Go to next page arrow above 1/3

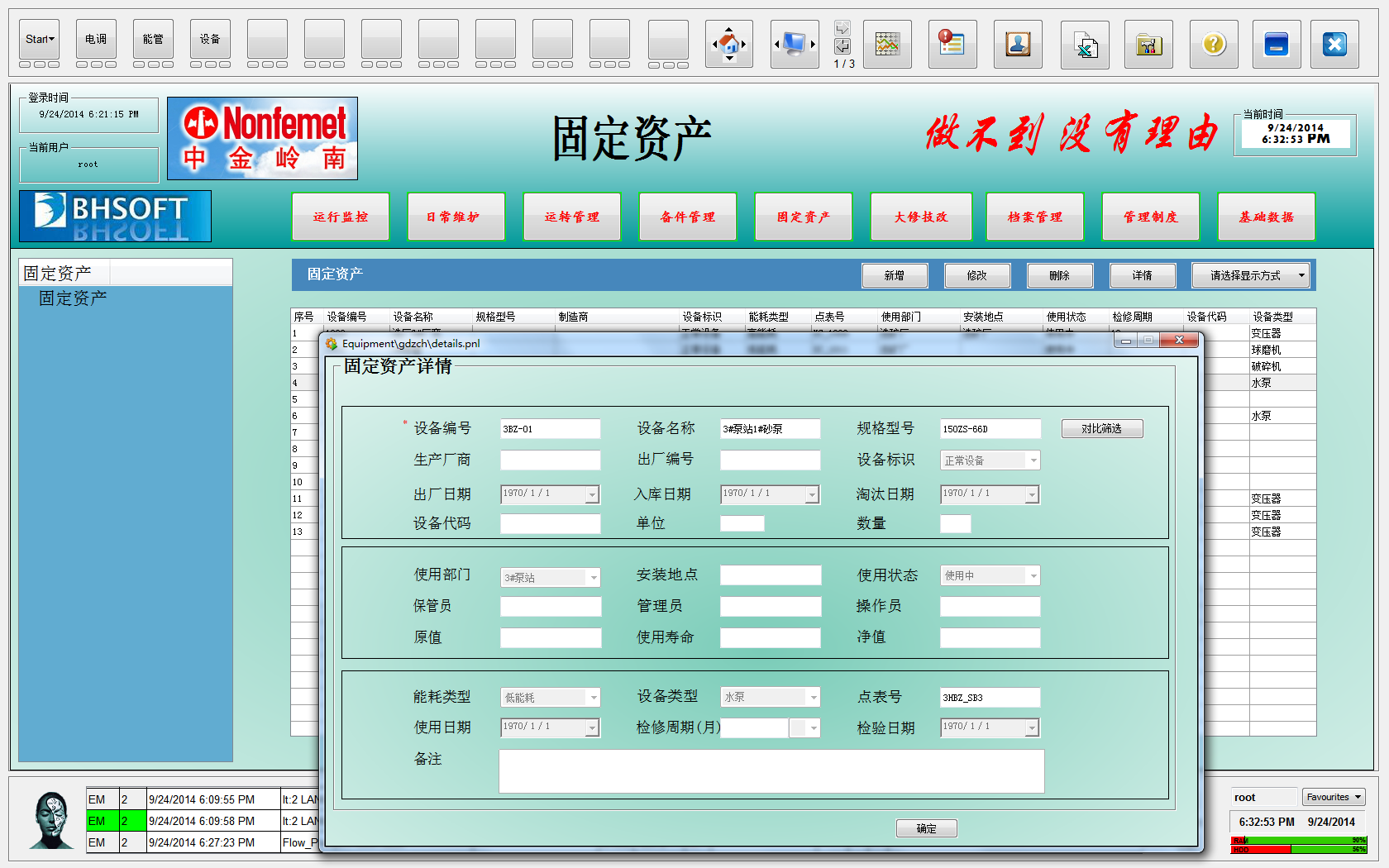click(x=842, y=28)
